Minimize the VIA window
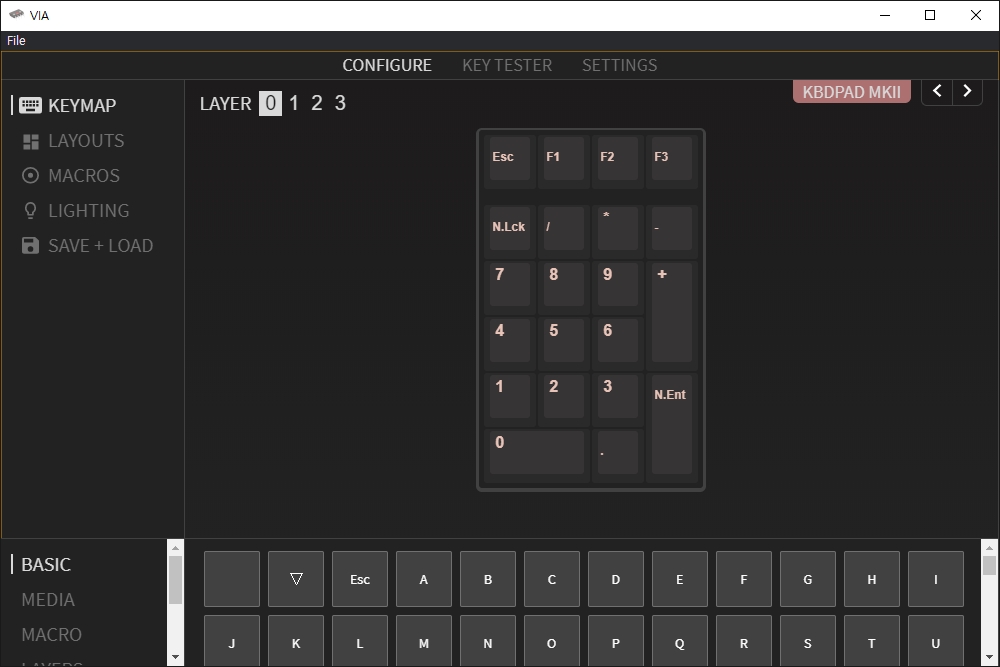The height and width of the screenshot is (667, 1000). (x=885, y=15)
